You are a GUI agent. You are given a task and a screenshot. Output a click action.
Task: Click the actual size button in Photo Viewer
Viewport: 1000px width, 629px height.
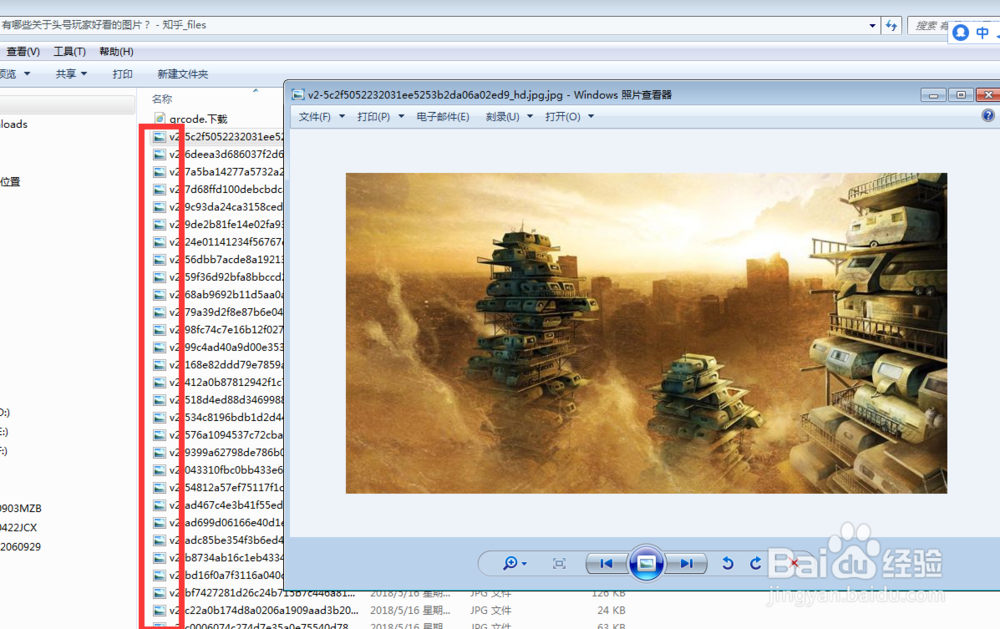pos(559,563)
